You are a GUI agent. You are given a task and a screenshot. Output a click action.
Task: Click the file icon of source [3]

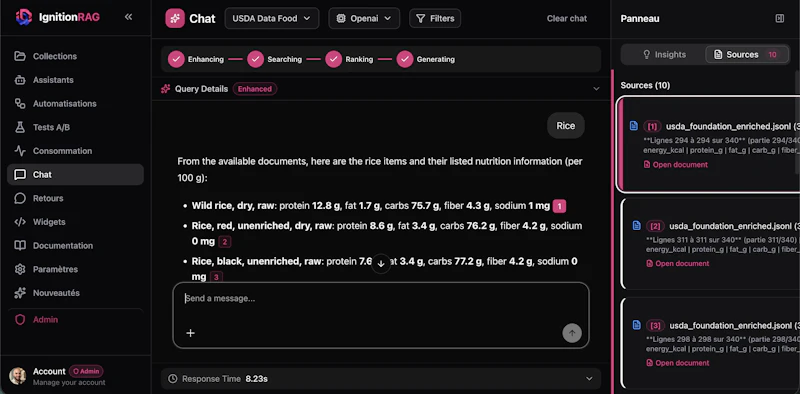[636, 325]
